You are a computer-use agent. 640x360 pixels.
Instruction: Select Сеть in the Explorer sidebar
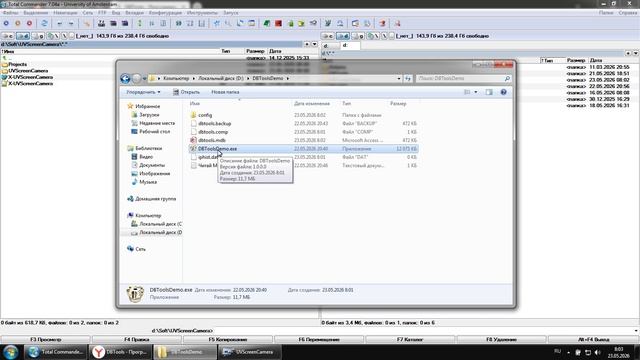click(x=140, y=249)
